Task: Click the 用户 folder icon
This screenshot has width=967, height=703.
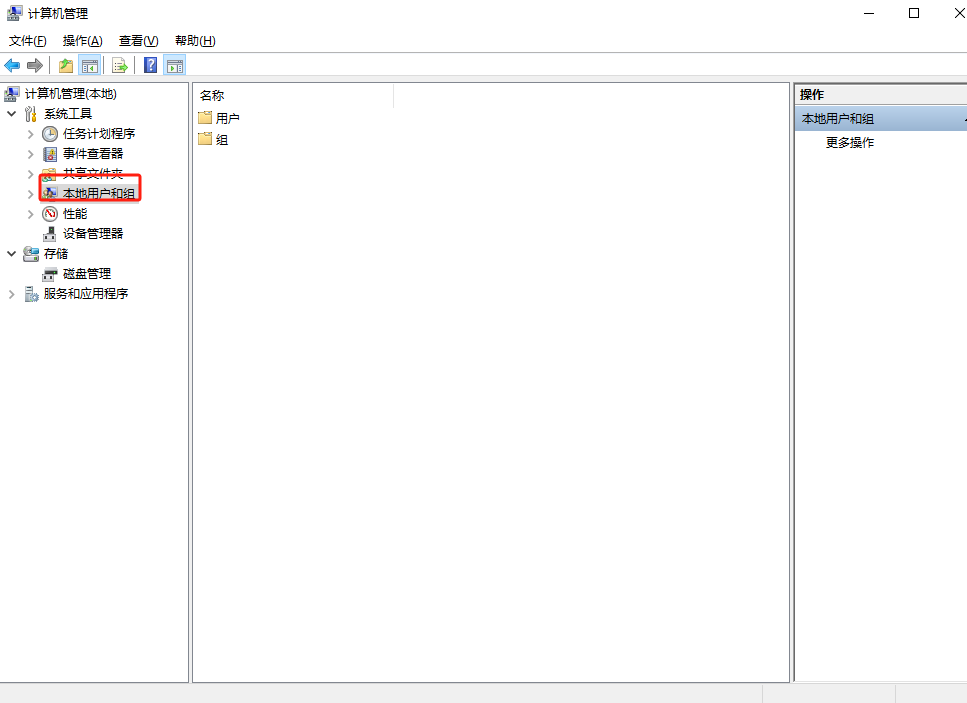Action: tap(205, 117)
